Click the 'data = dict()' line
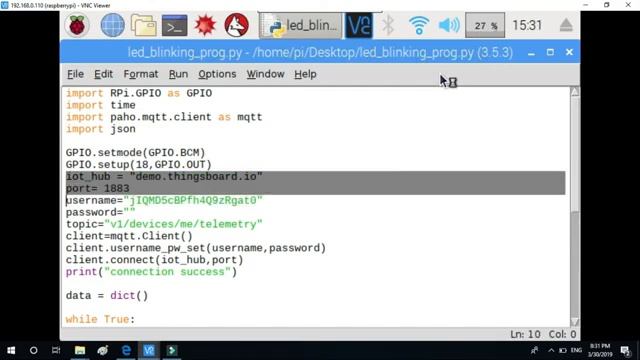Viewport: 640px width, 360px height. 107,296
